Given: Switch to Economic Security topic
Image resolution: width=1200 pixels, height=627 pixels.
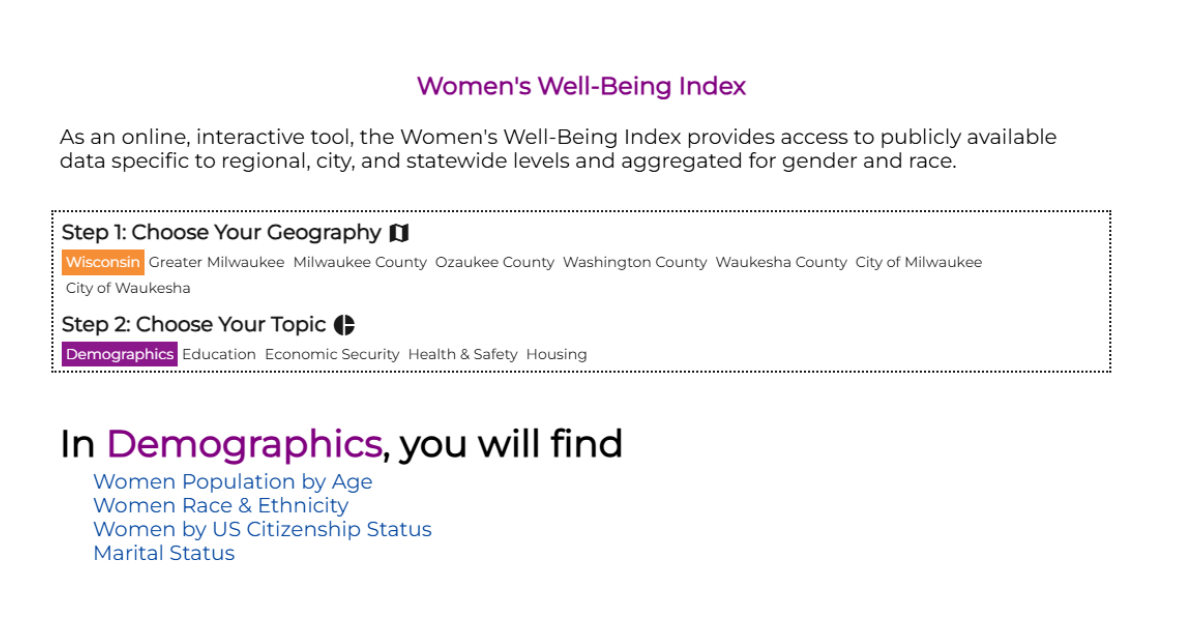Looking at the screenshot, I should click(x=332, y=355).
